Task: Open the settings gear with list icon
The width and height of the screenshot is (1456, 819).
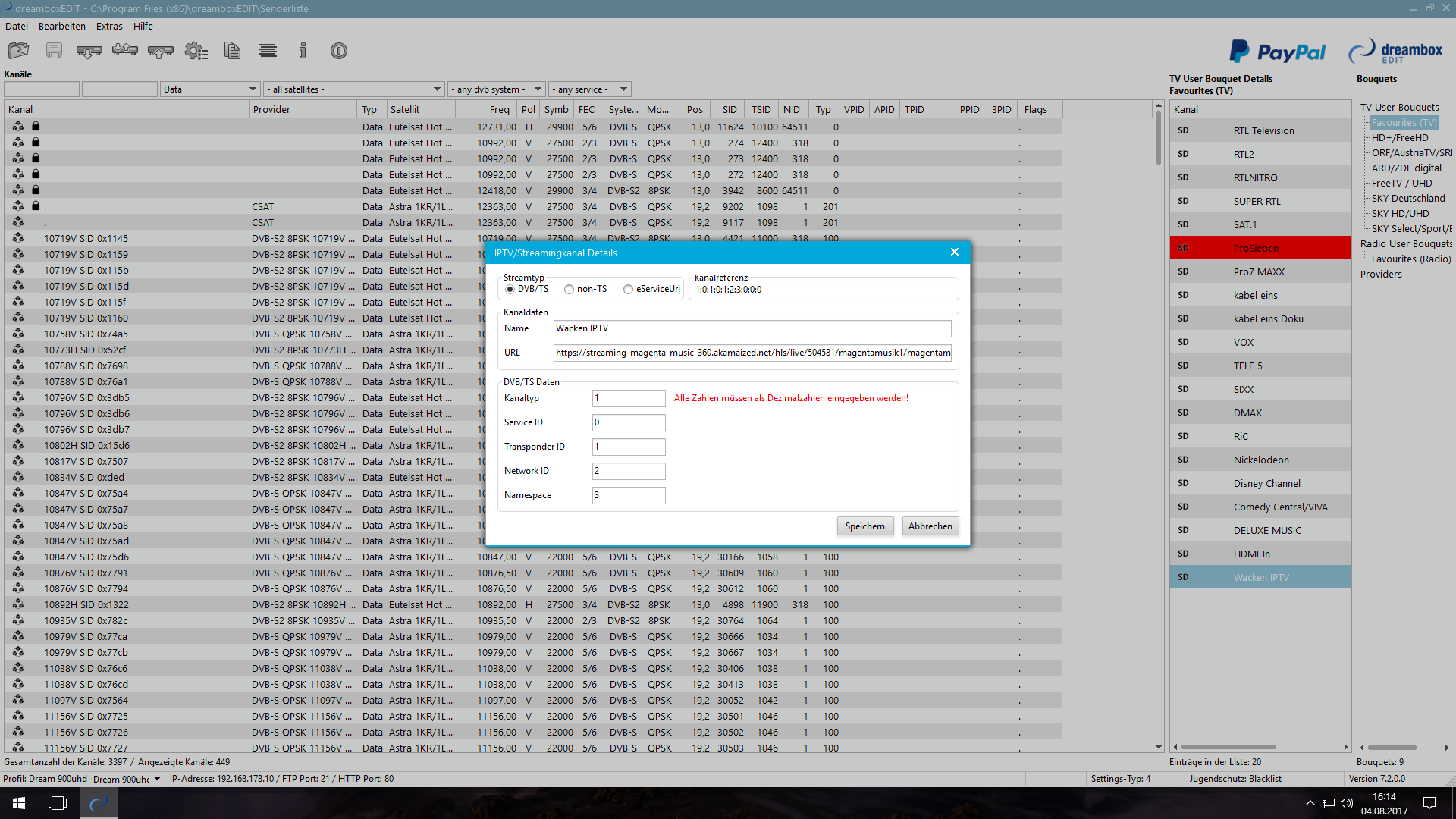Action: [196, 51]
